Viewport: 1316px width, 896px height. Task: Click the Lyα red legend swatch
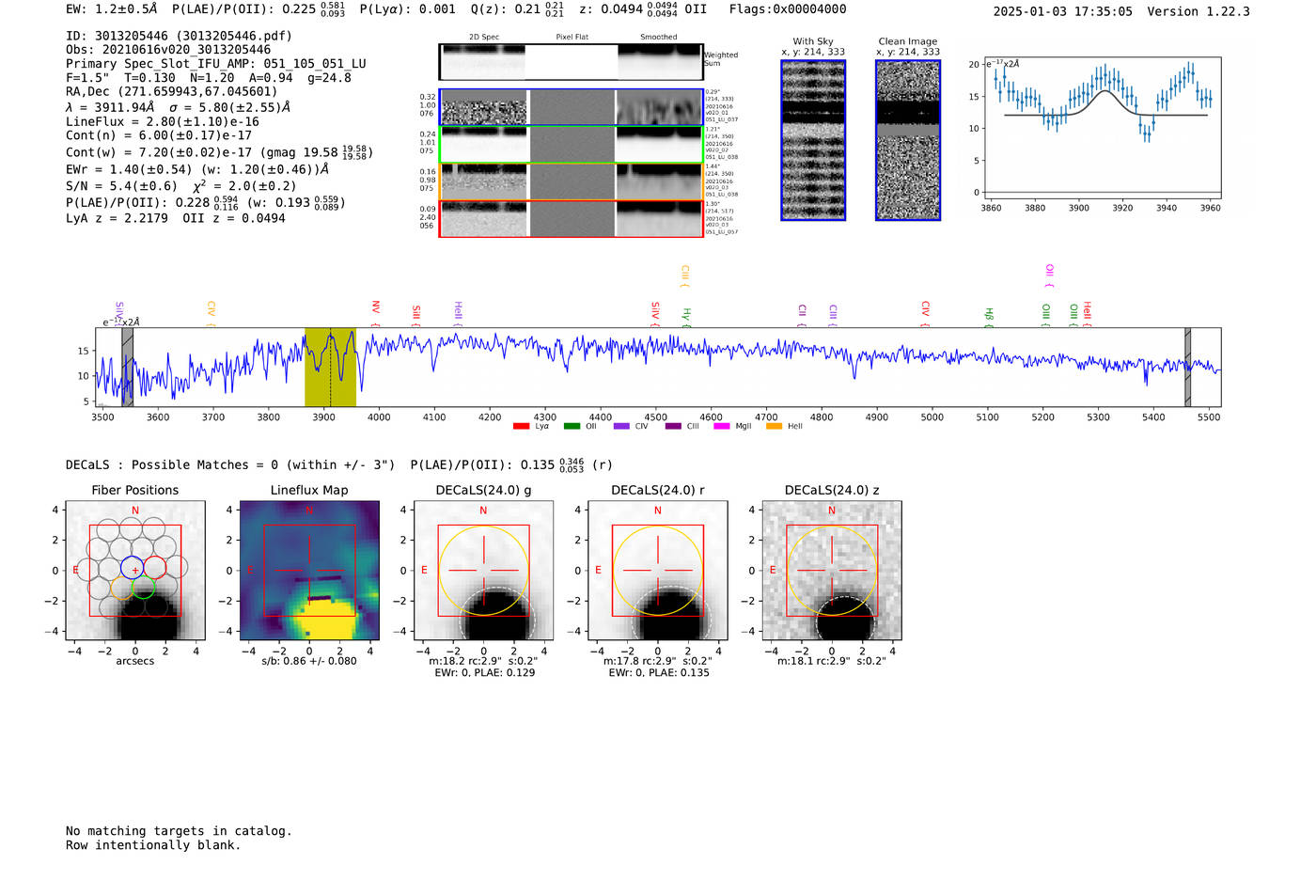pos(521,427)
